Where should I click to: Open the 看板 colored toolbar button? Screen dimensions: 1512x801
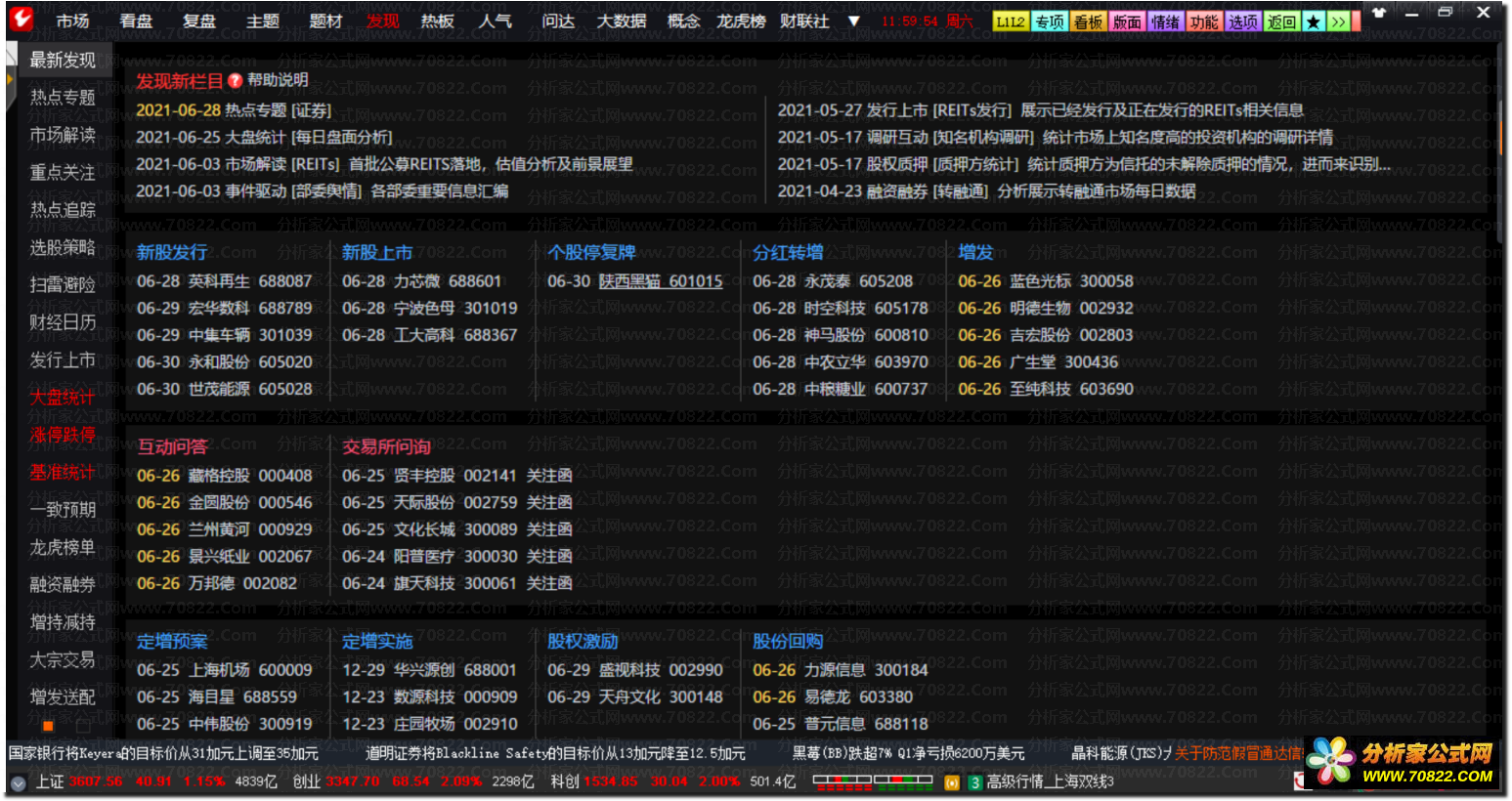[1088, 21]
